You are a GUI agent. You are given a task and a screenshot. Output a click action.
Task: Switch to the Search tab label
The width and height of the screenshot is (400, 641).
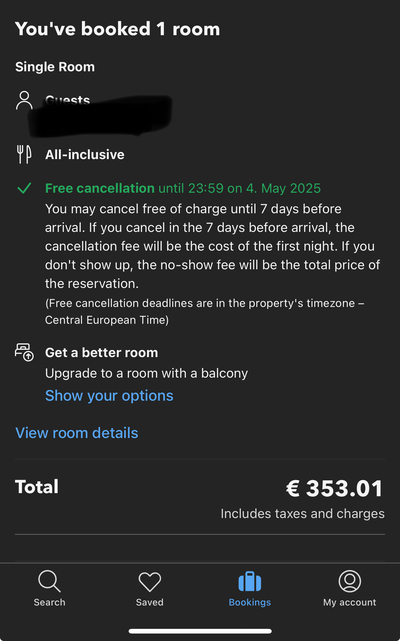tap(49, 603)
